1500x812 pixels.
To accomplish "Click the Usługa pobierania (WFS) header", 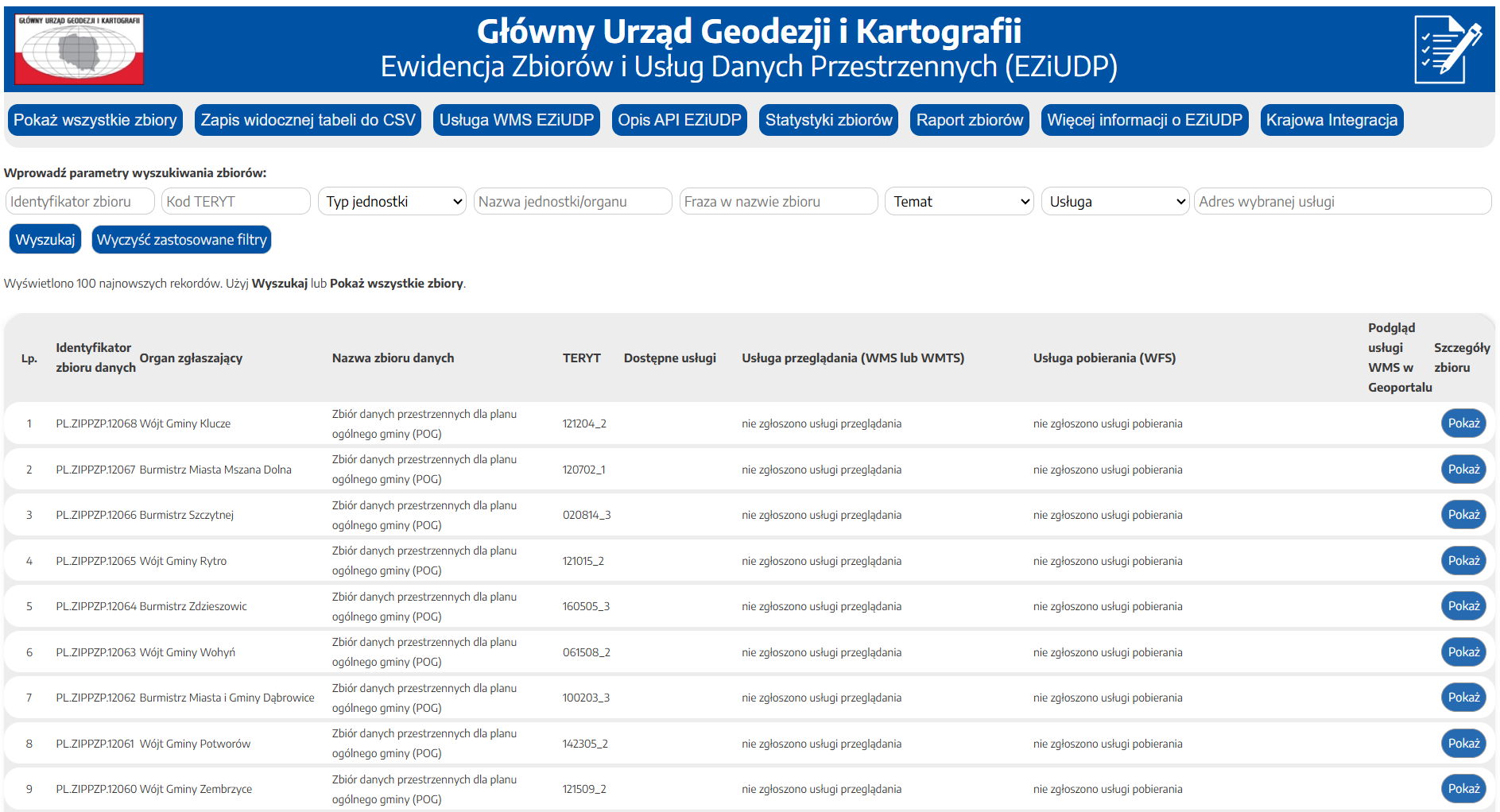I will 1104,358.
